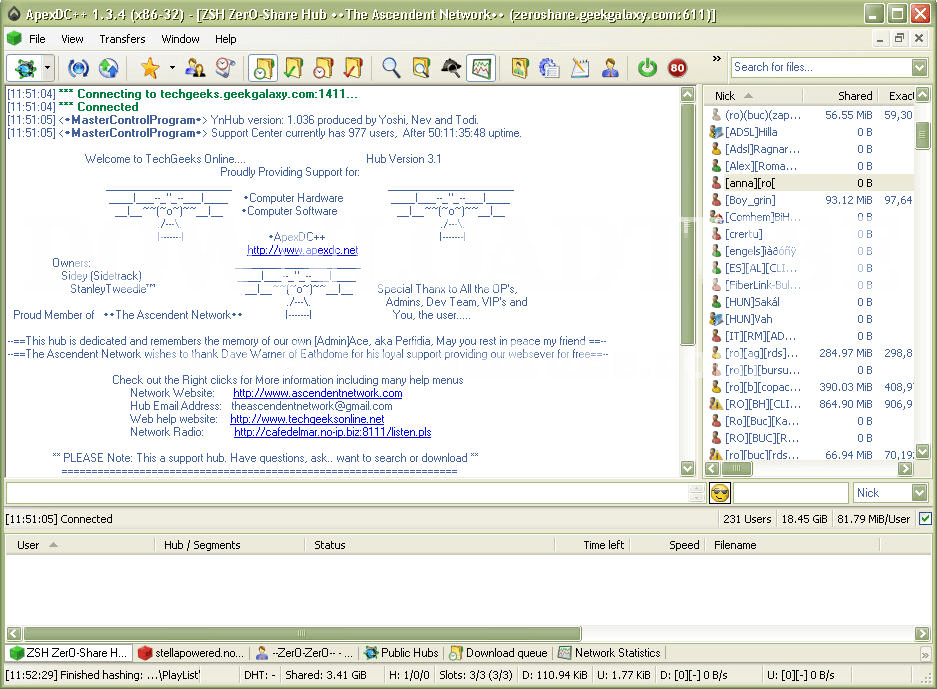
Task: Open the hub connect dropdown arrow
Action: pyautogui.click(x=49, y=67)
